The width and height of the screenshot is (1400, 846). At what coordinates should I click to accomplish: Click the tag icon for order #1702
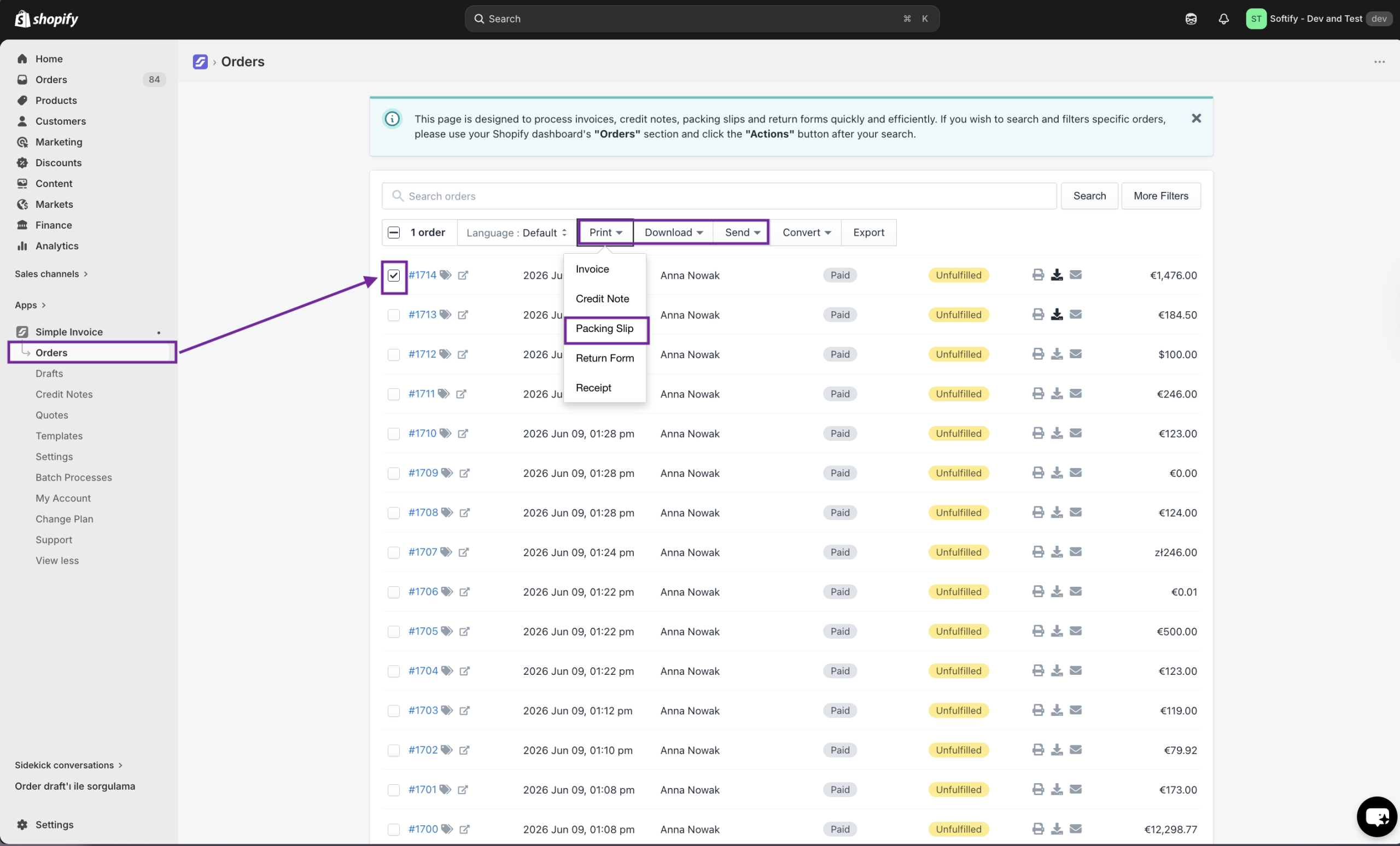coord(447,750)
